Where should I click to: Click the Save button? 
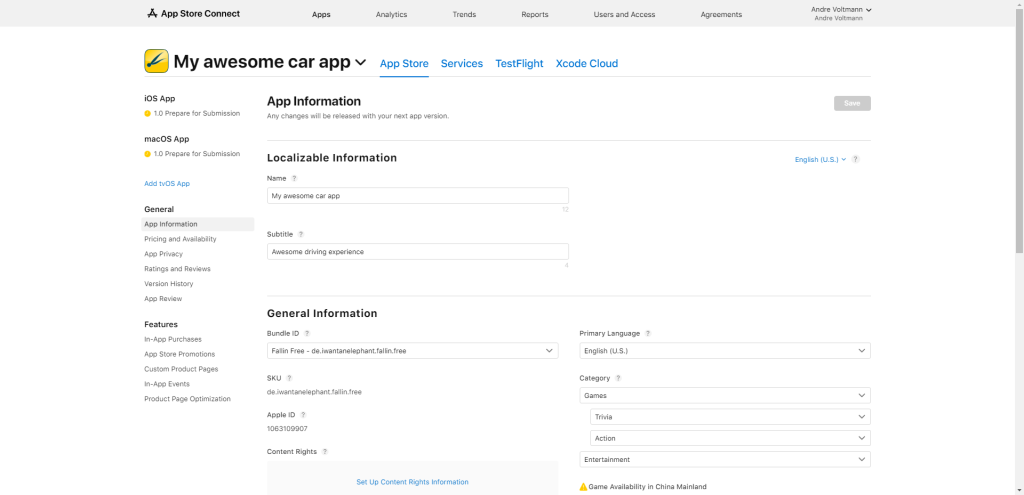coord(852,103)
